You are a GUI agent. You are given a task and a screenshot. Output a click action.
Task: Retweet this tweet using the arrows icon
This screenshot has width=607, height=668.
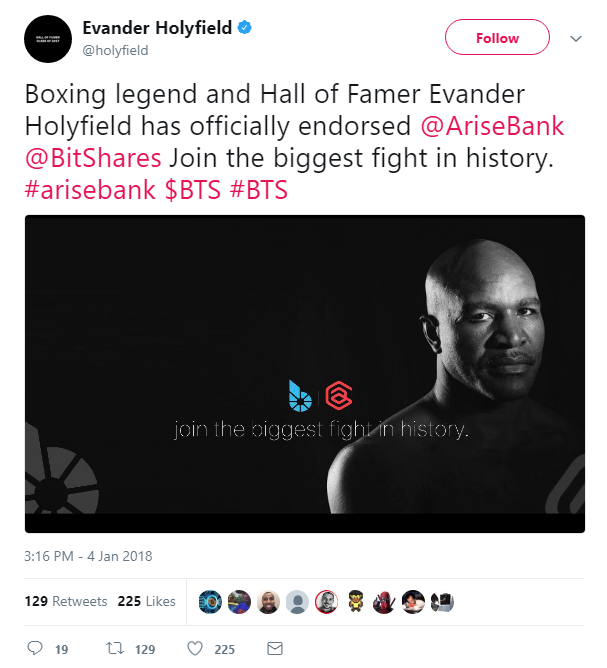(x=114, y=648)
